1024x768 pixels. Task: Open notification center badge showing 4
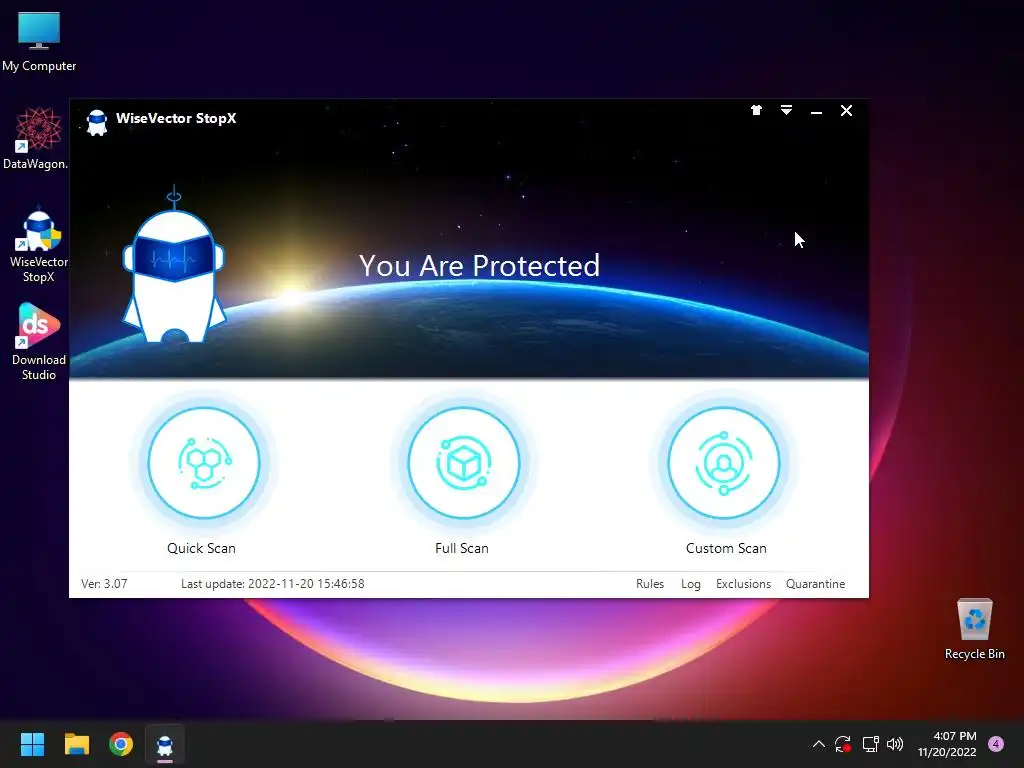[996, 744]
